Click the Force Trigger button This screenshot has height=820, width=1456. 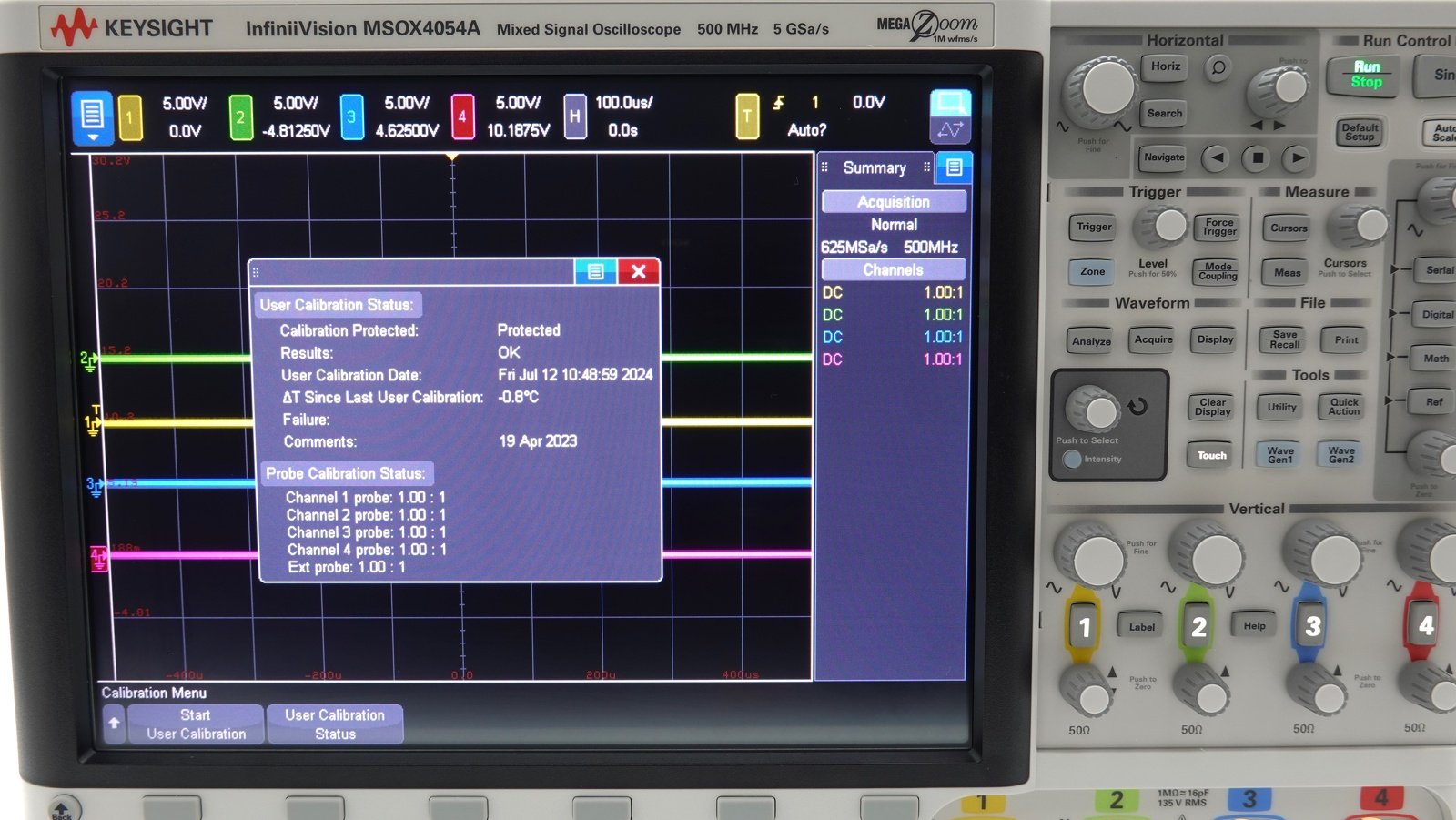pyautogui.click(x=1218, y=227)
